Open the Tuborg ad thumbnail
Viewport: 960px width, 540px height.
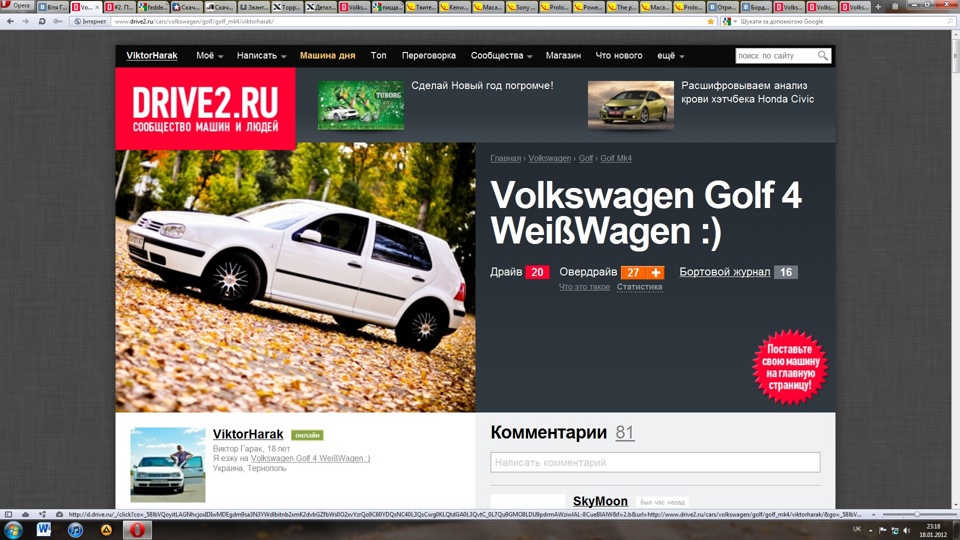361,105
